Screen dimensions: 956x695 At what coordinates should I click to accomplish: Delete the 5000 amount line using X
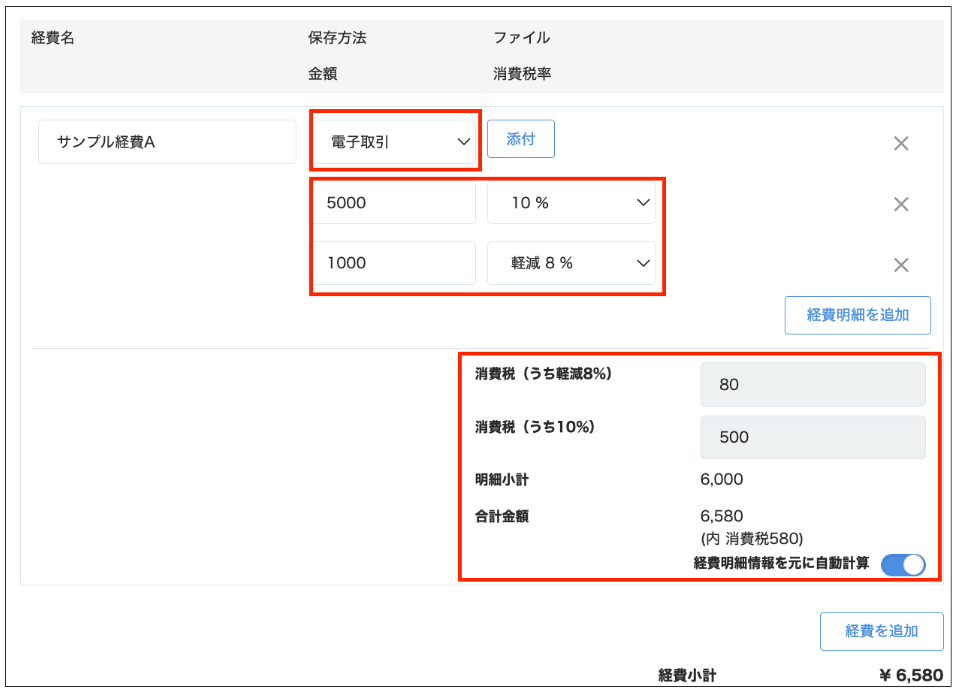tap(900, 204)
